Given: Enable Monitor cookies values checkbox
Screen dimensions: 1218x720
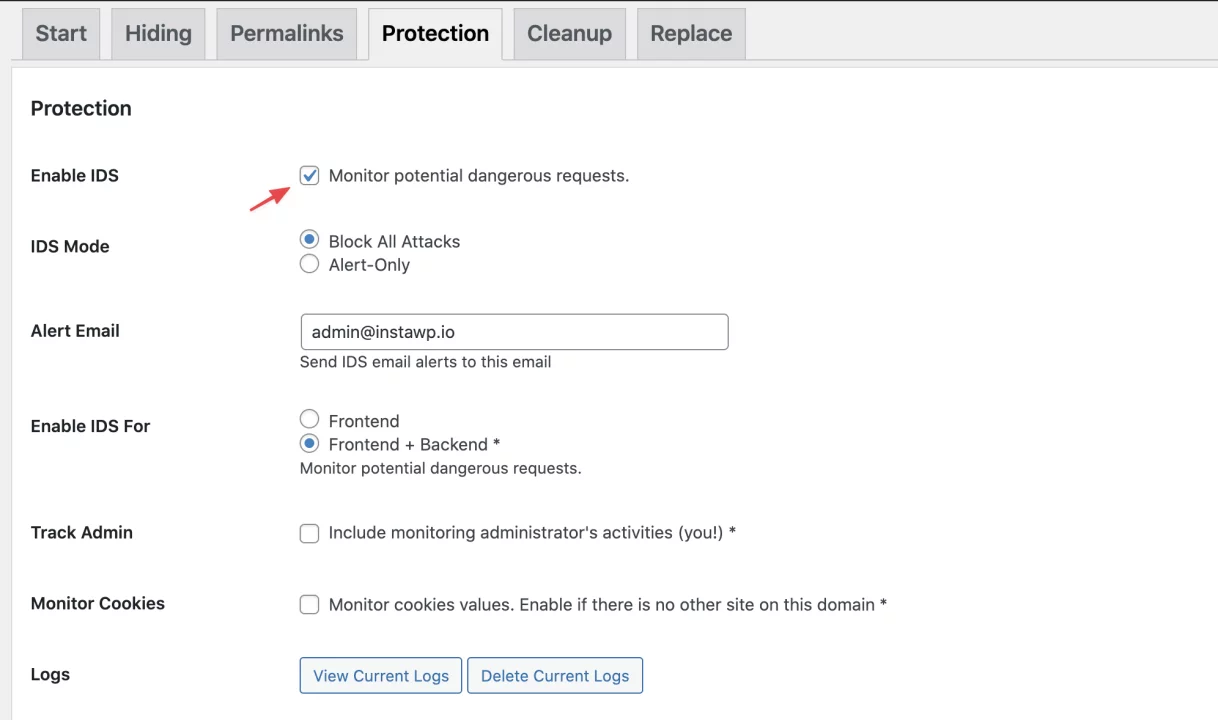Looking at the screenshot, I should point(310,604).
